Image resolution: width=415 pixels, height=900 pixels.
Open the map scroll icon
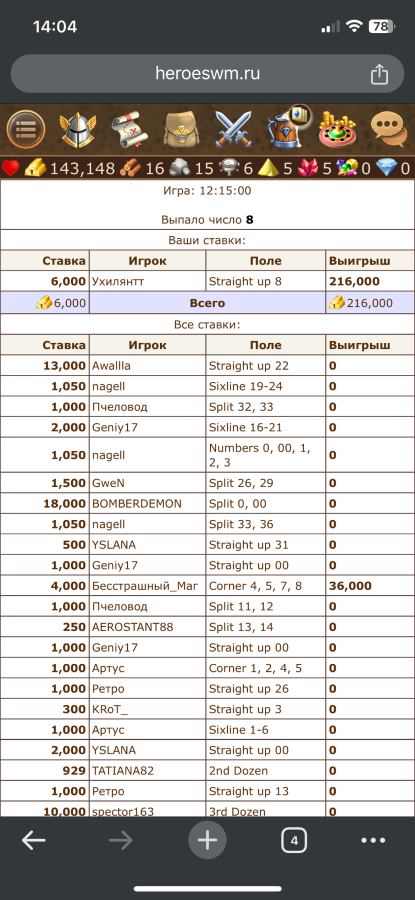coord(130,130)
